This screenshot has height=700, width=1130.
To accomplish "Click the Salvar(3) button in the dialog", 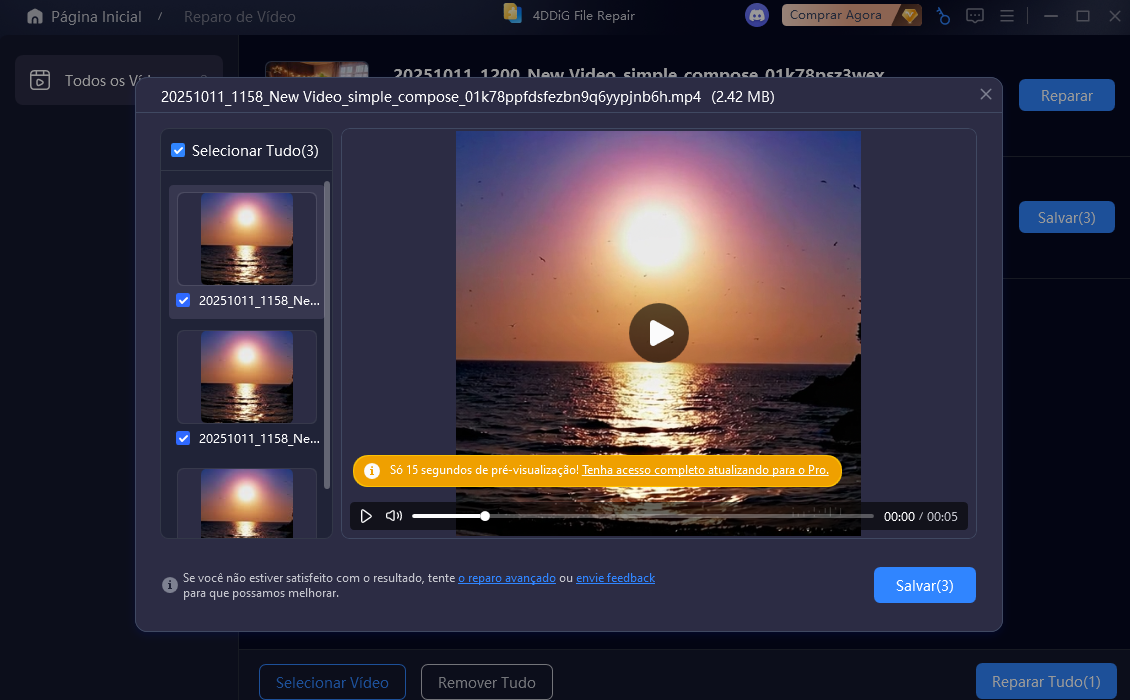I will pos(924,585).
